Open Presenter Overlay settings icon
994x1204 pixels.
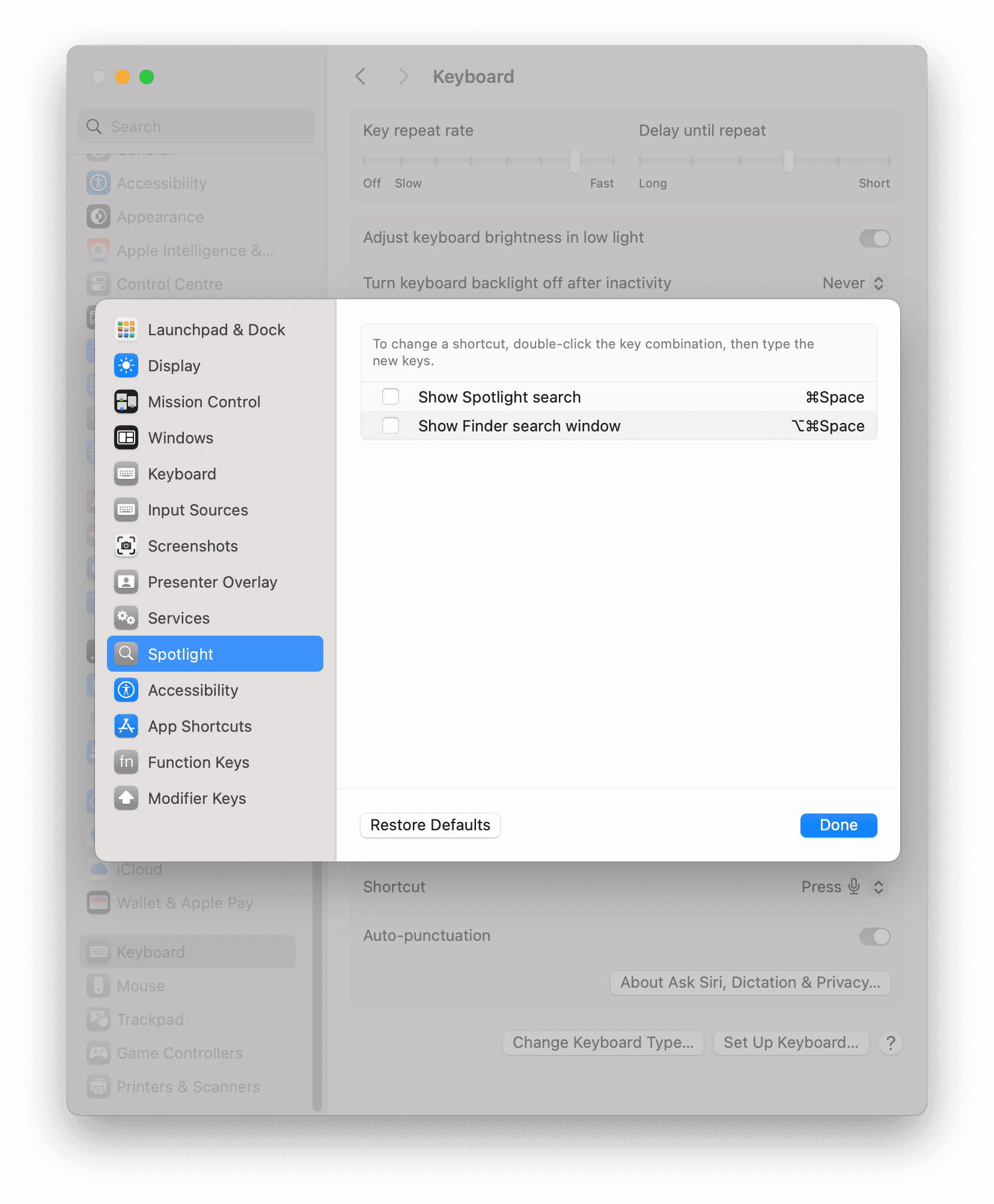point(126,582)
